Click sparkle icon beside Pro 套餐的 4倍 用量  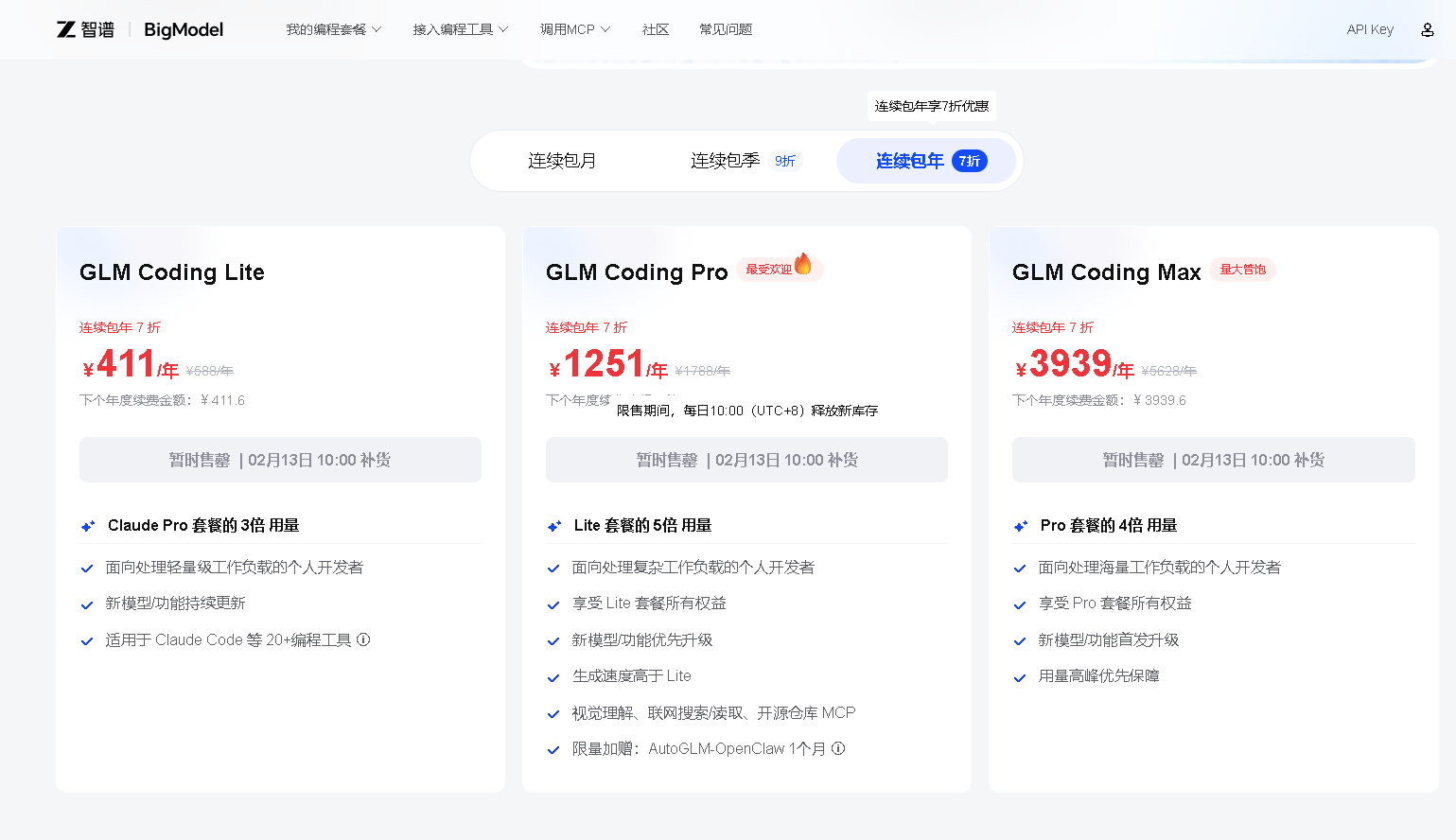click(x=1021, y=526)
